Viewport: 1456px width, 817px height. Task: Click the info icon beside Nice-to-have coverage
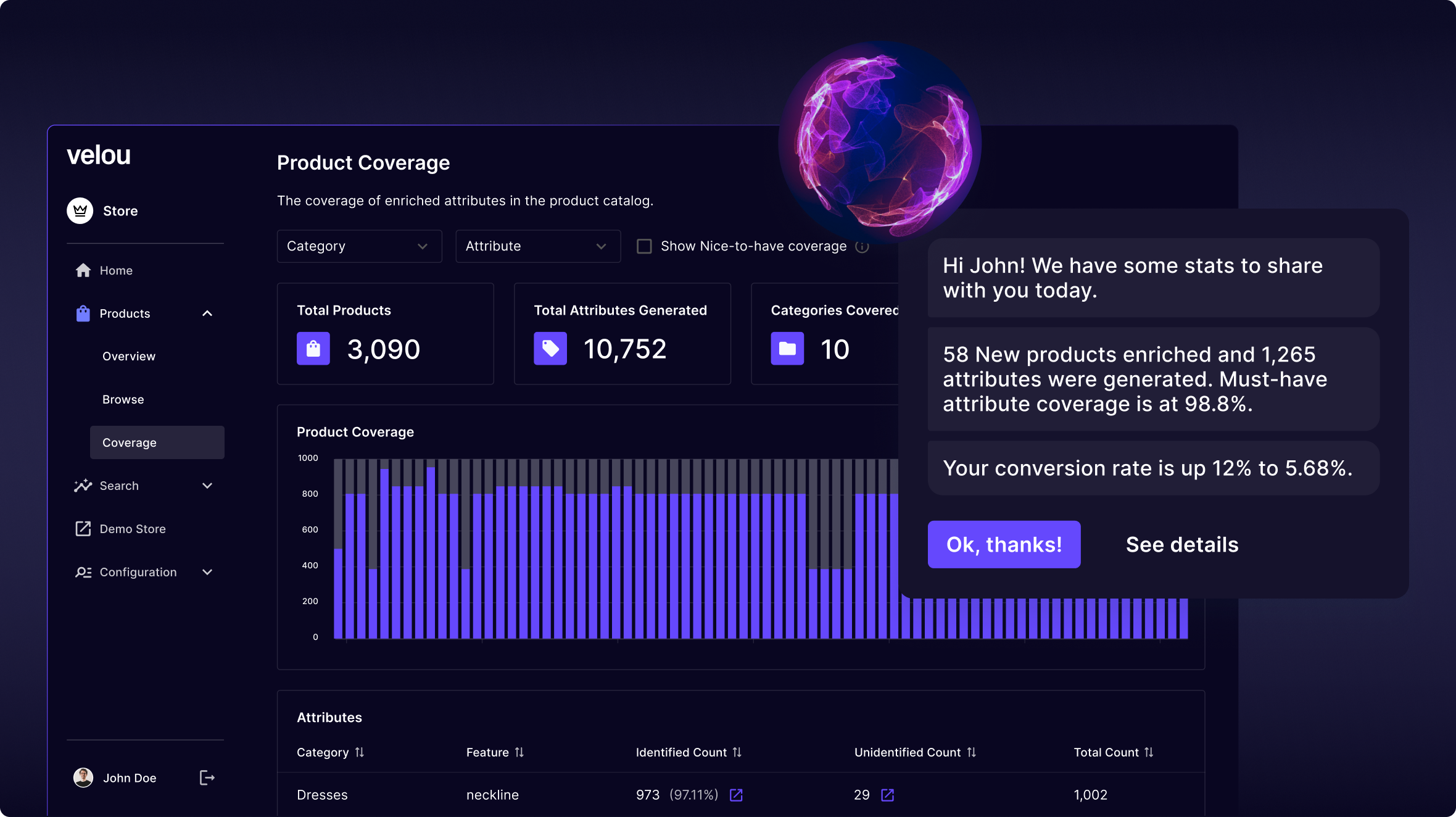point(862,247)
